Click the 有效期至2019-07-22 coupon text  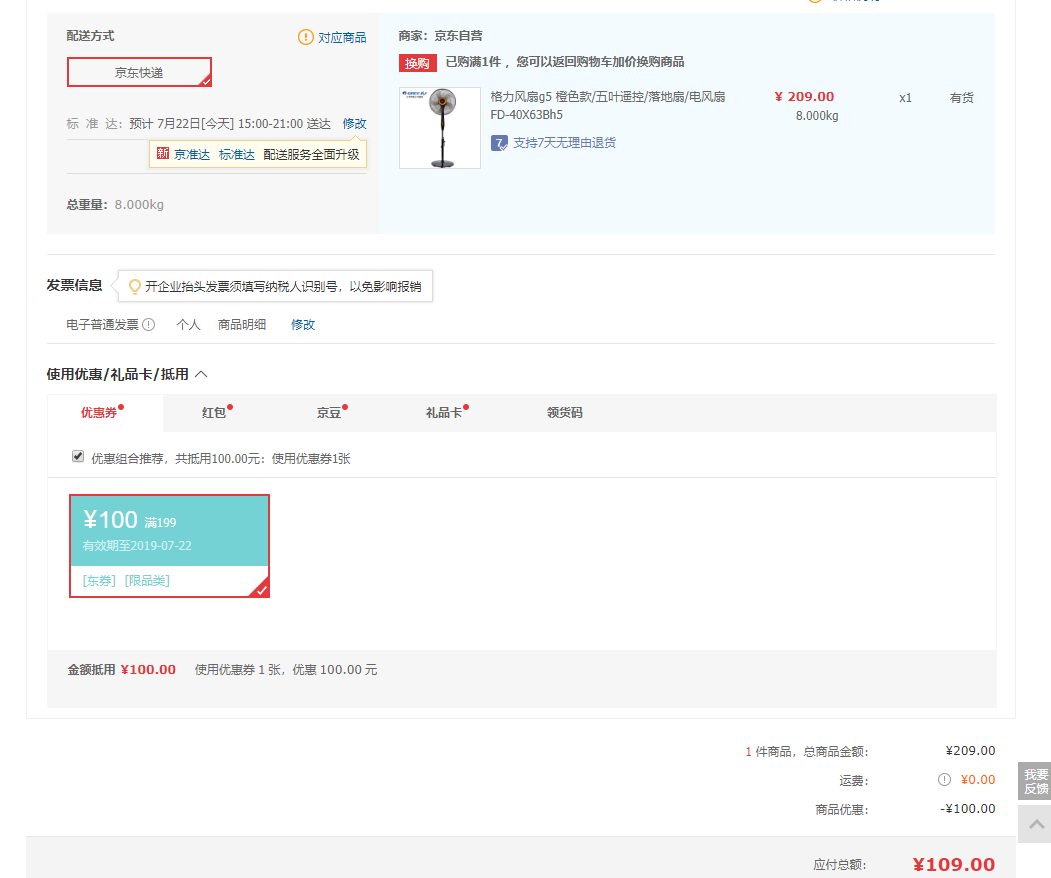[137, 546]
